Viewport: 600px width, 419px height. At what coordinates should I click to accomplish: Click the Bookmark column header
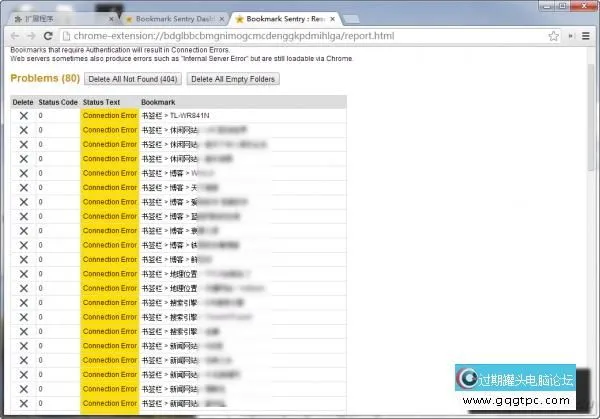pos(158,102)
